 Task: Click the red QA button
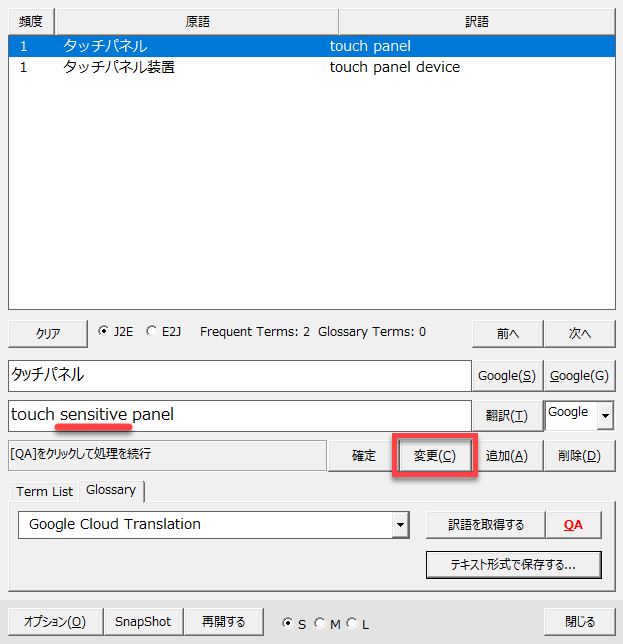(573, 524)
